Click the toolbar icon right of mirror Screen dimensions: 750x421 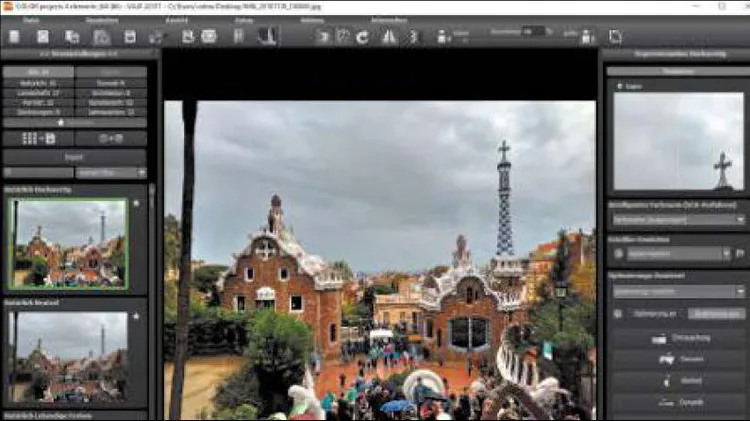[414, 37]
